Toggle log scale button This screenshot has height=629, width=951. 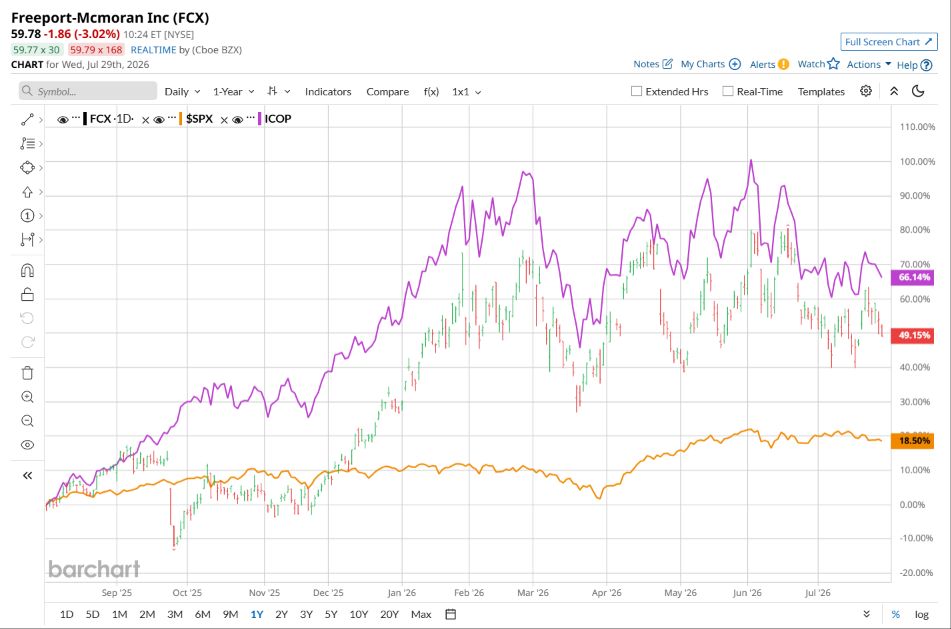click(x=921, y=614)
